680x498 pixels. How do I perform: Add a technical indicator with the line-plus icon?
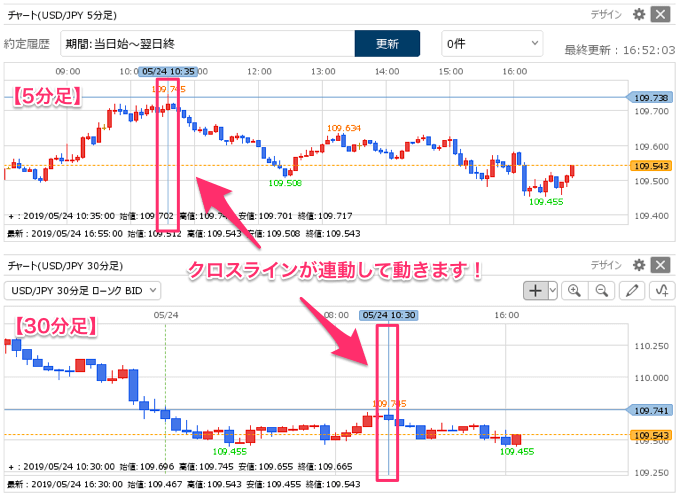click(x=662, y=291)
